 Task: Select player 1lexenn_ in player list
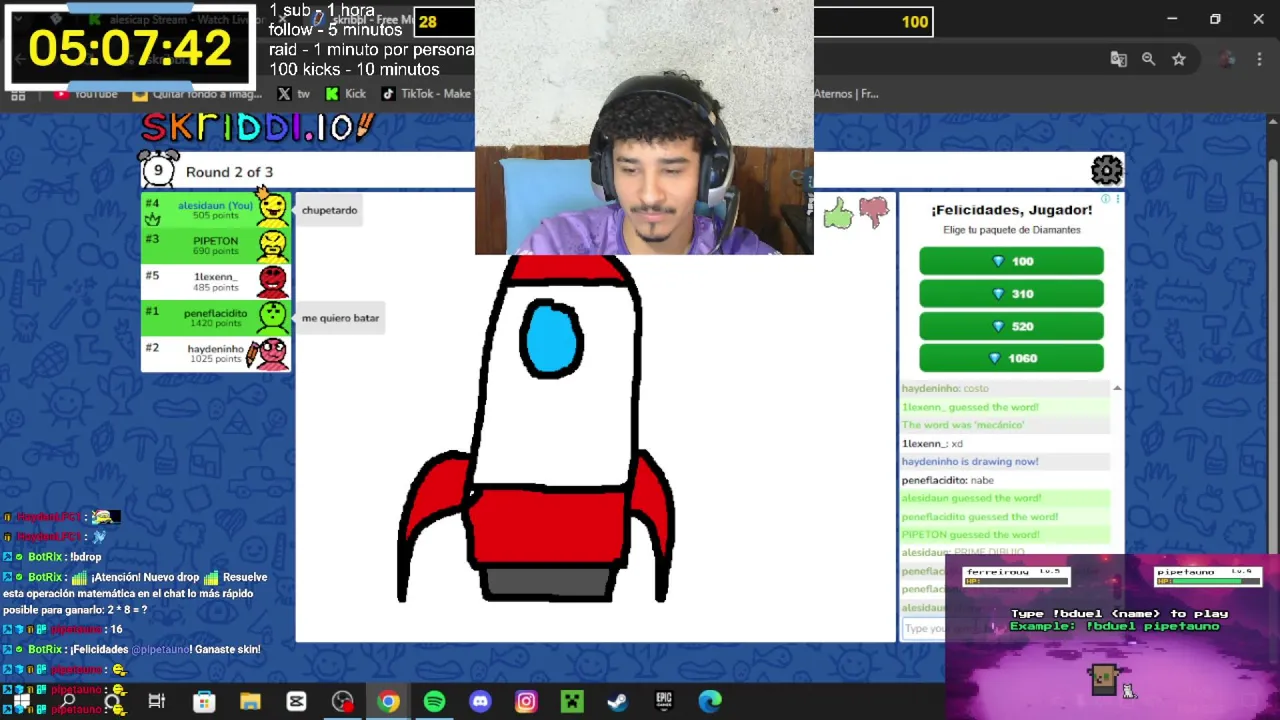(x=216, y=282)
